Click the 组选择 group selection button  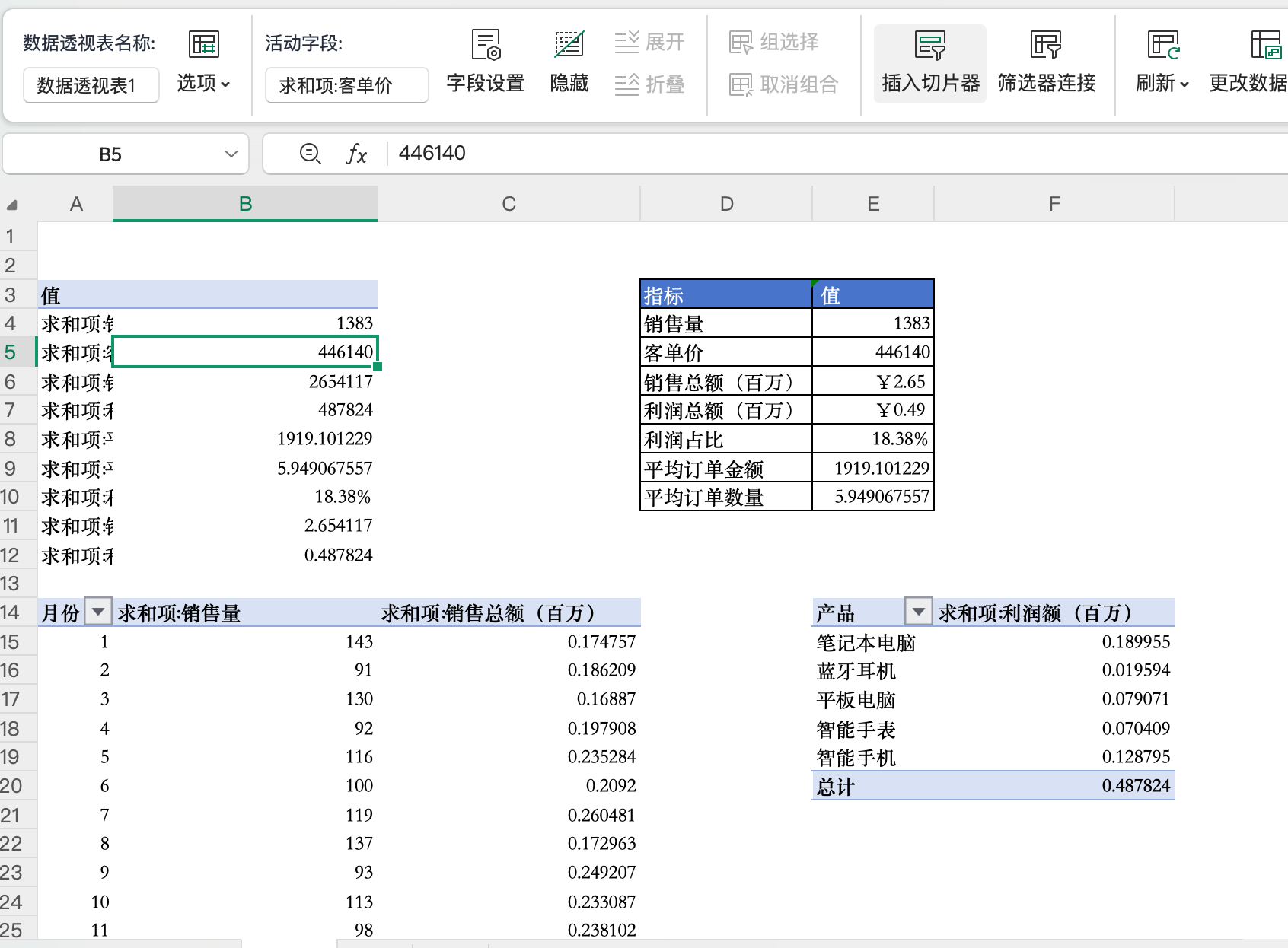click(x=773, y=42)
